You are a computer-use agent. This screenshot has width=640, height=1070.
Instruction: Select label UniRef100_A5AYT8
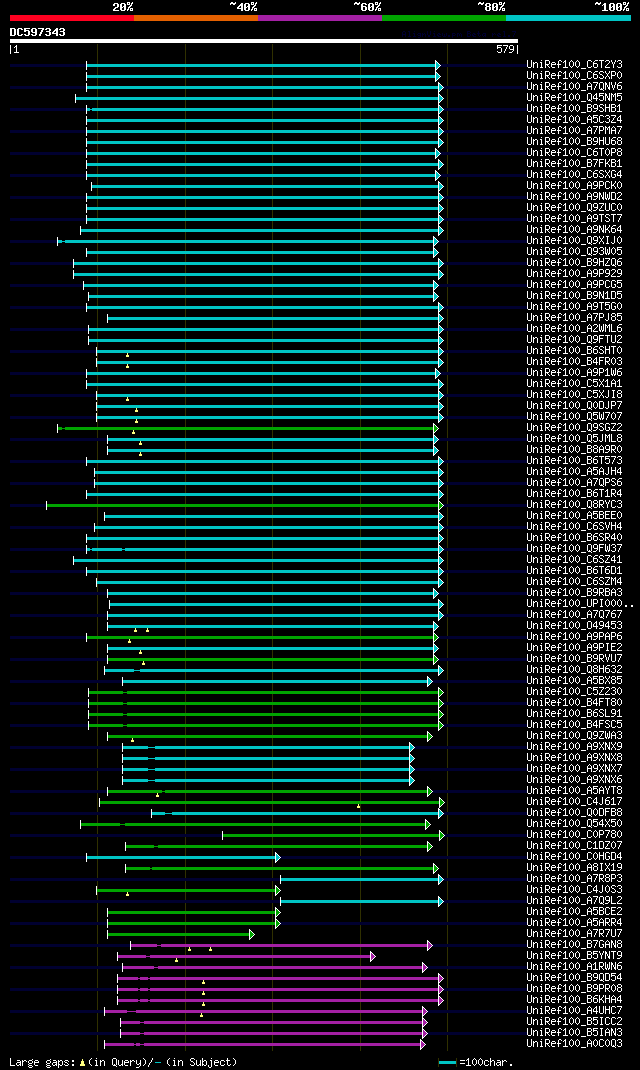tap(574, 791)
